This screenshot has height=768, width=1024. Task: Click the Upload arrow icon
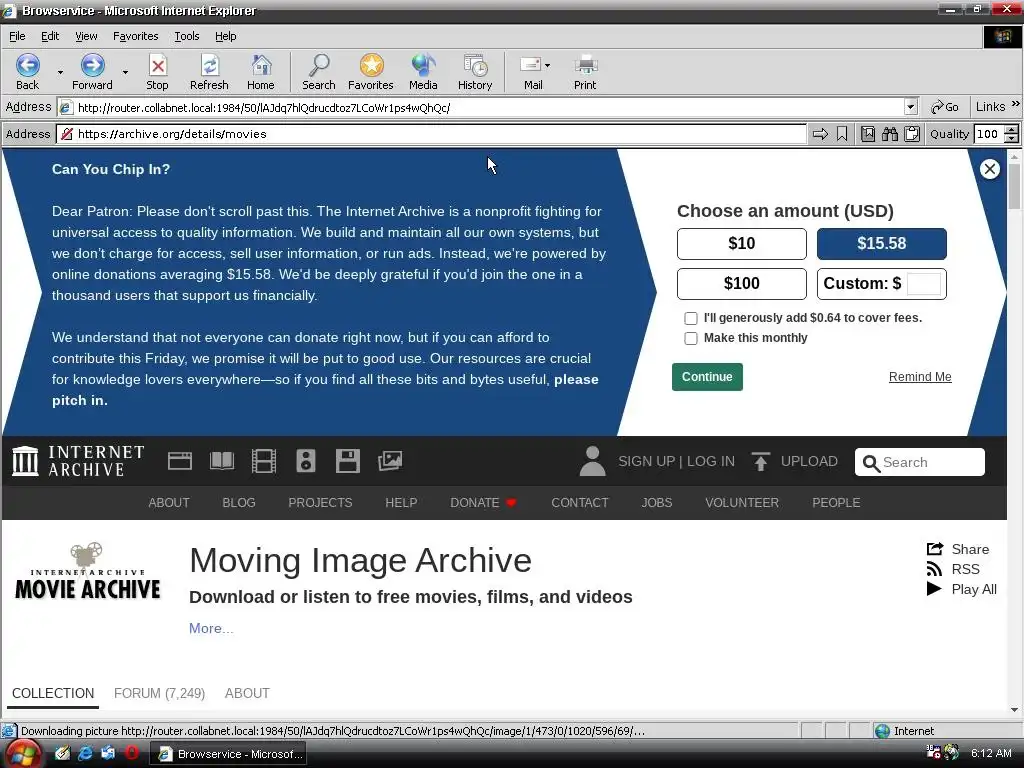pyautogui.click(x=760, y=462)
